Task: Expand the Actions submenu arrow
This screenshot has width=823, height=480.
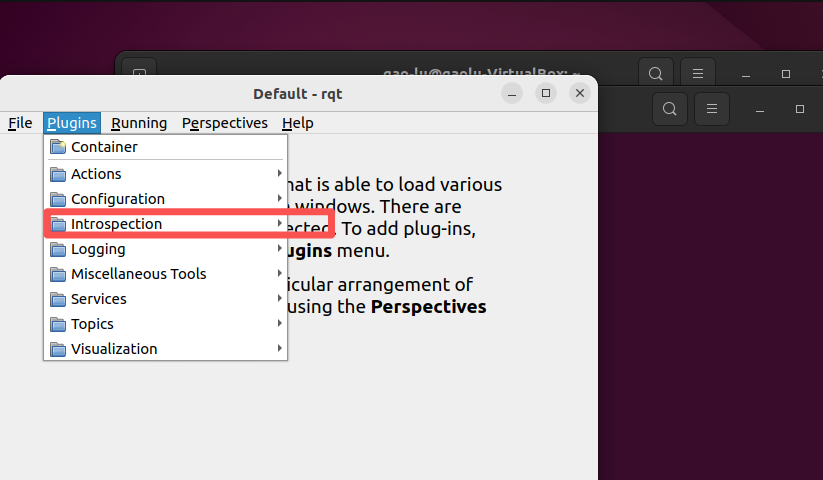Action: tap(279, 173)
